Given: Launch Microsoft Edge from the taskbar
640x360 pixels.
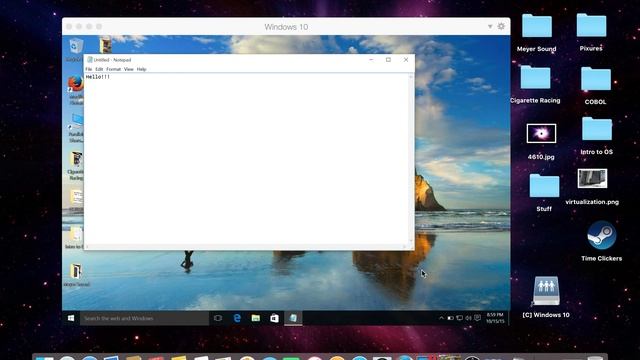Looking at the screenshot, I should pyautogui.click(x=237, y=318).
